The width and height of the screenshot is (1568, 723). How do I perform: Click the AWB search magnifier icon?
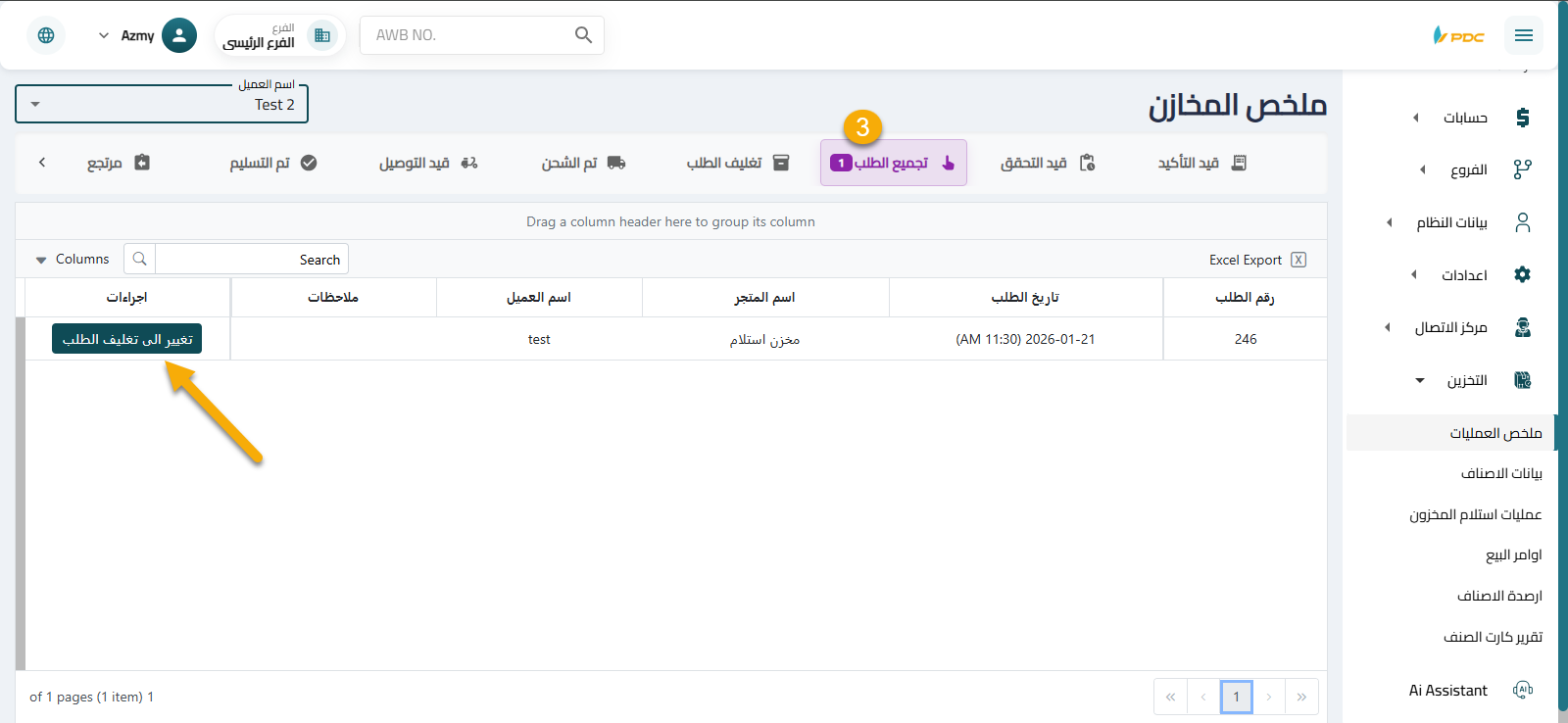(x=583, y=35)
